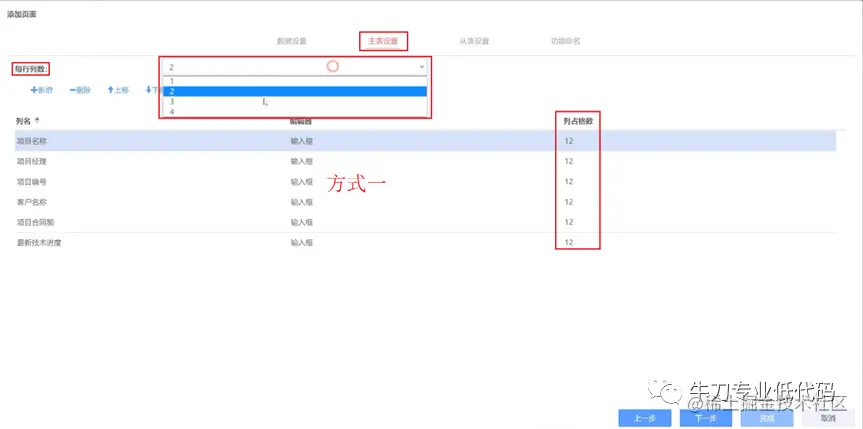Choose highlighted option 2 in the dropdown list
The width and height of the screenshot is (863, 429).
(x=295, y=91)
